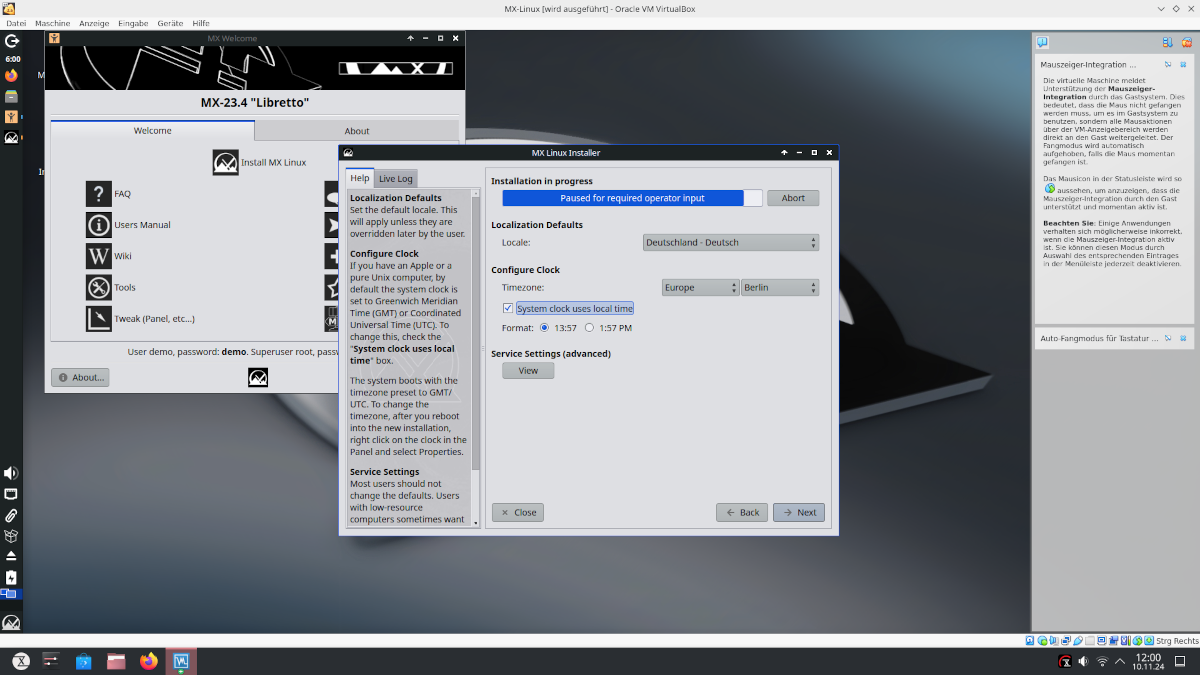Click the MX logo at bottom of MX Welcome
1200x675 pixels.
coord(258,377)
